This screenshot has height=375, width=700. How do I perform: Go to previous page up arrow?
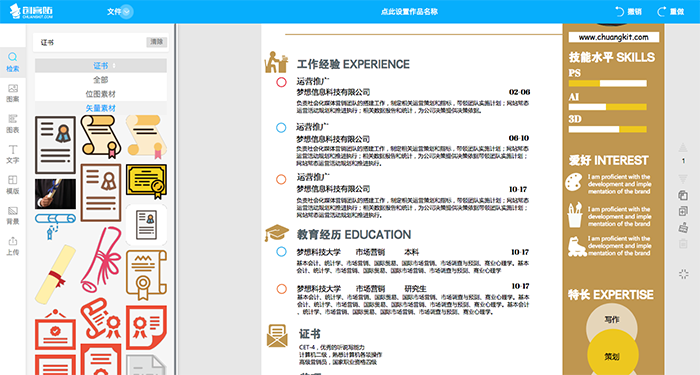683,147
